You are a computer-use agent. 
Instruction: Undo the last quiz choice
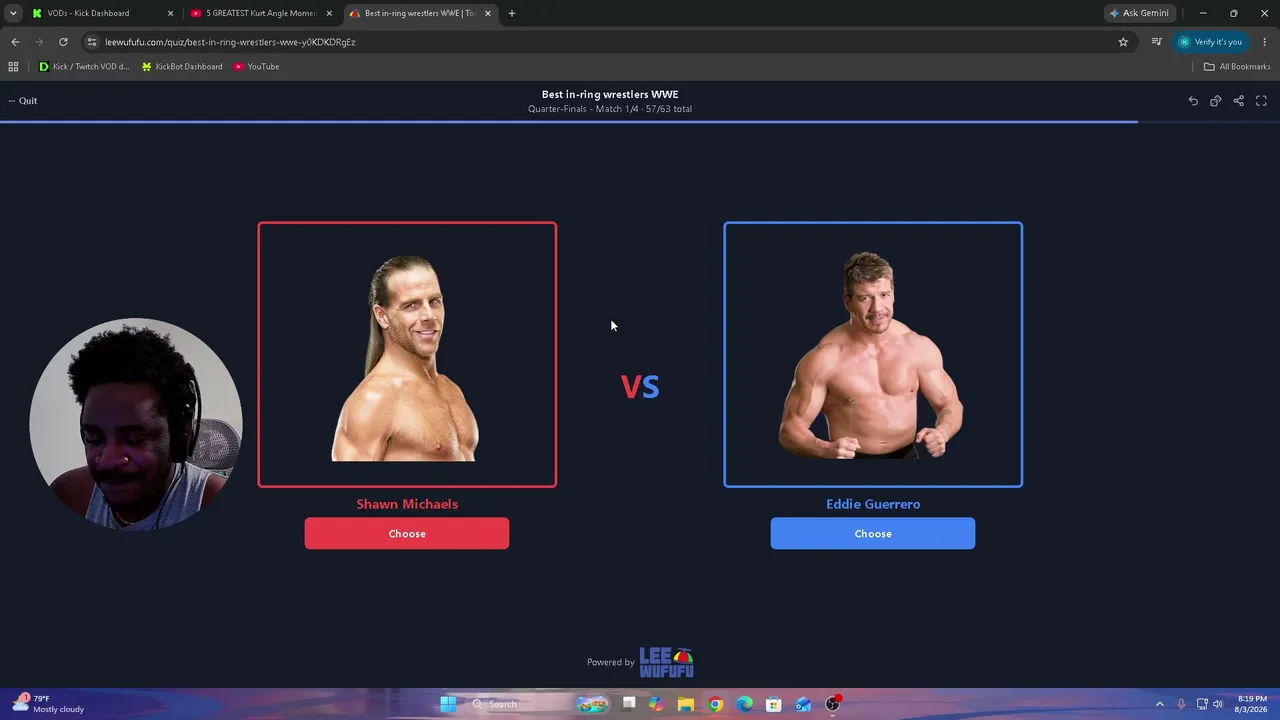(1193, 101)
